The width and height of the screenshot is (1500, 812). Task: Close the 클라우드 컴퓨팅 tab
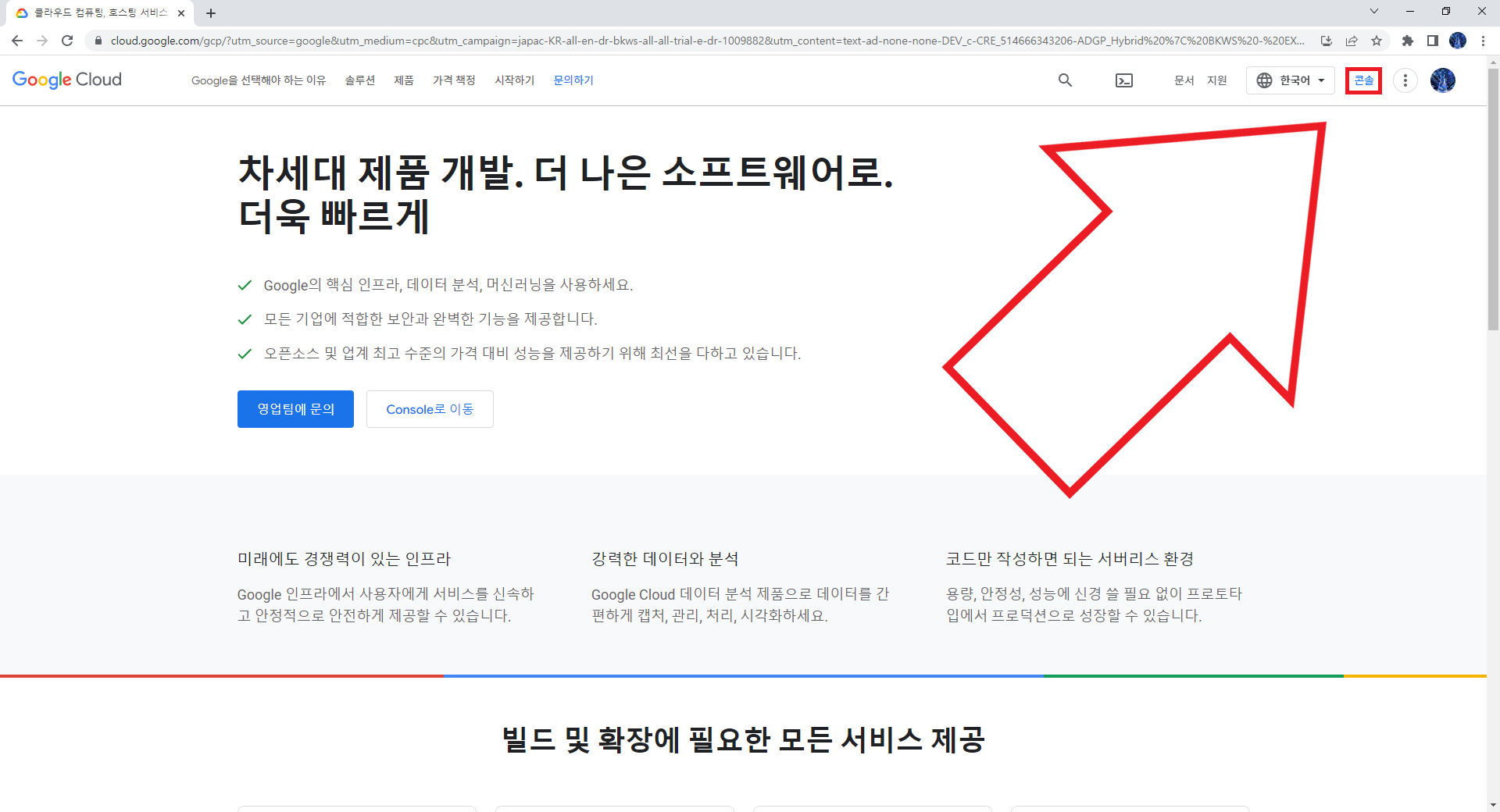(181, 13)
